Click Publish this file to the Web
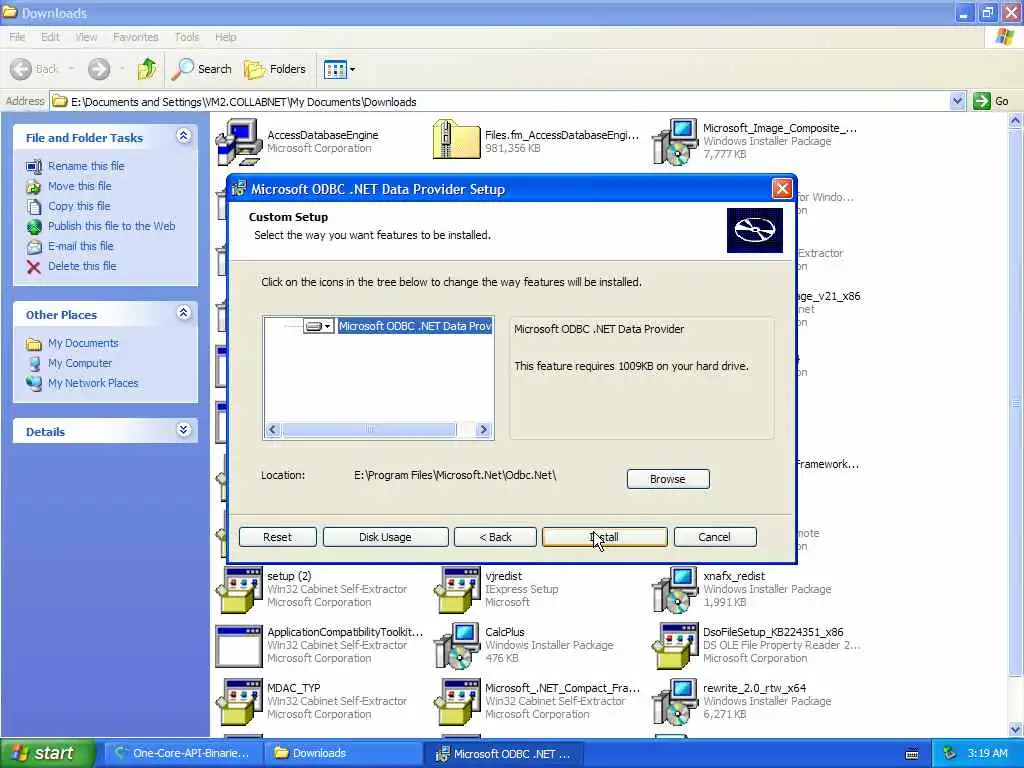1024x768 pixels. tap(112, 226)
